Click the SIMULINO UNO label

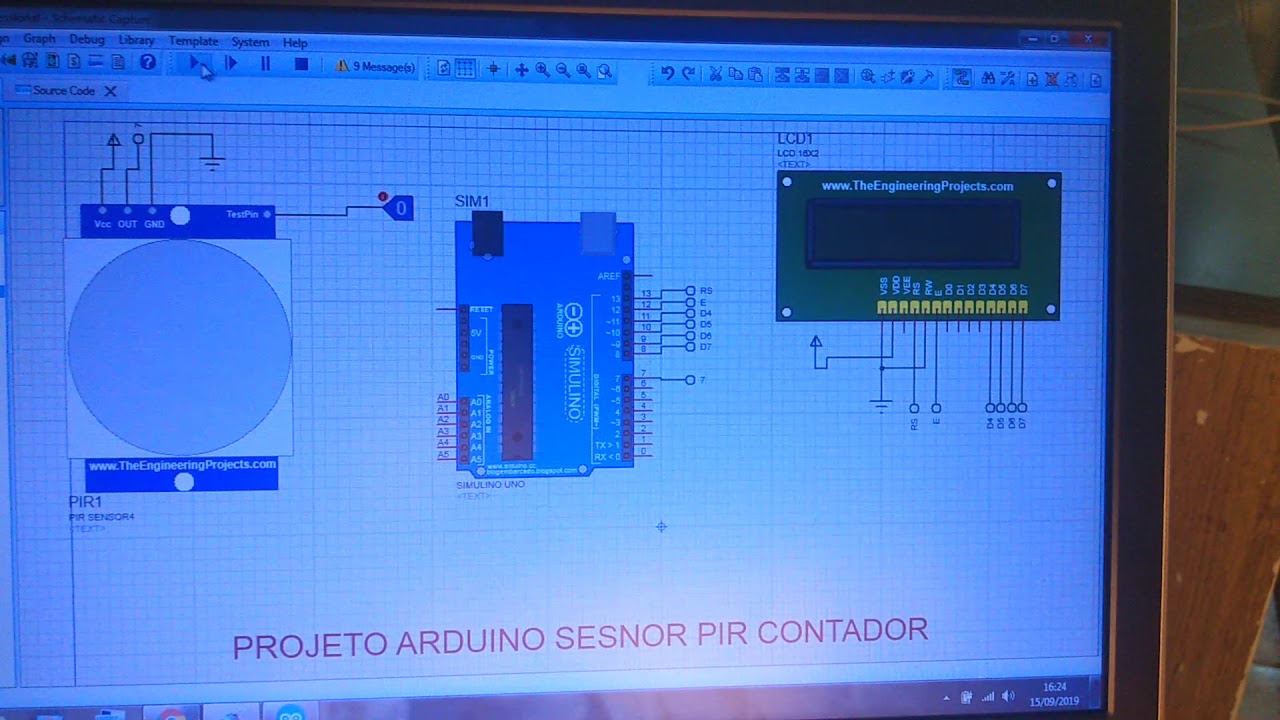[491, 485]
